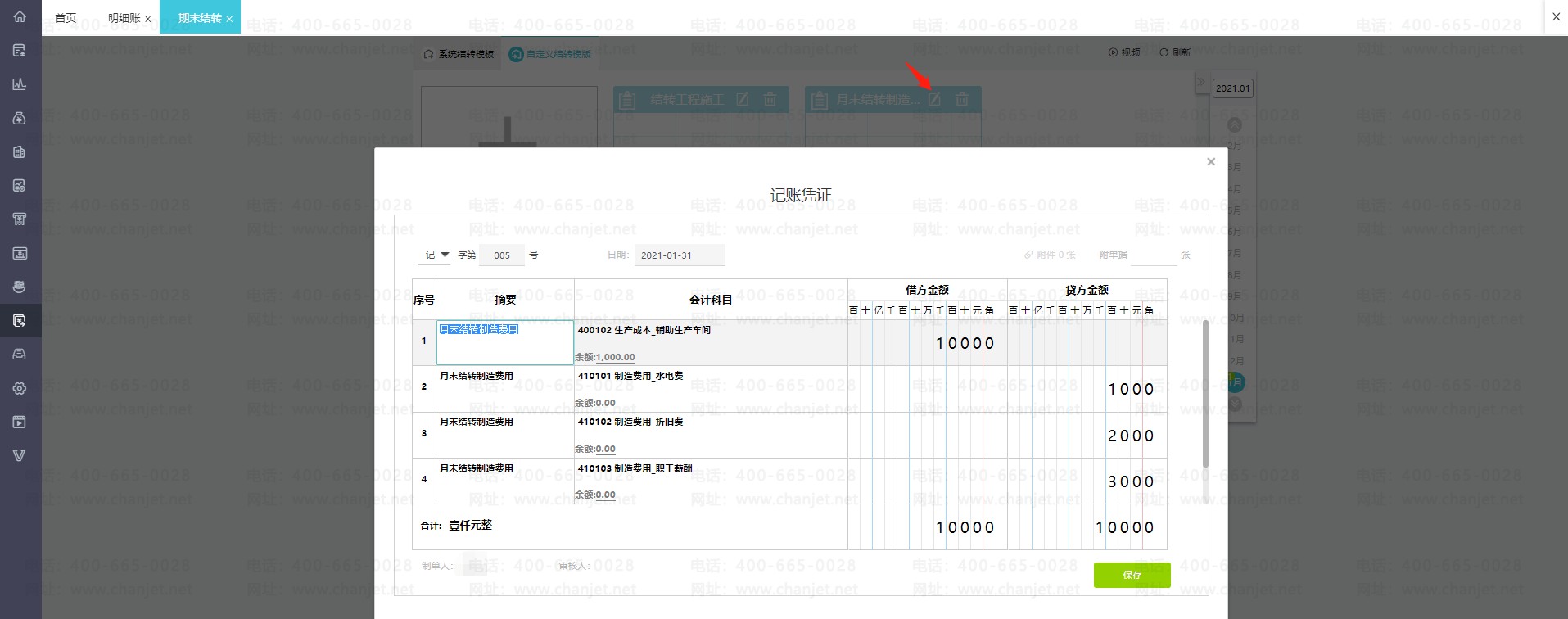Screen dimensions: 1568x619
Task: Click the voucher dialog vertical scrollbar
Action: (x=1205, y=393)
